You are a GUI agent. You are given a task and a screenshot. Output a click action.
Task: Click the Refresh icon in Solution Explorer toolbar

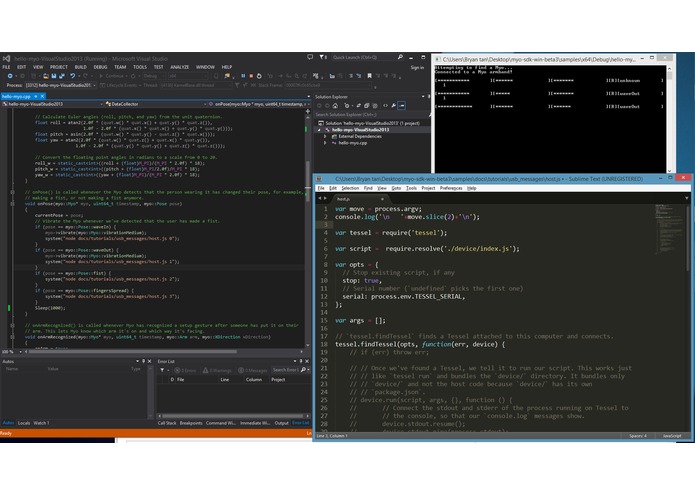pyautogui.click(x=358, y=105)
